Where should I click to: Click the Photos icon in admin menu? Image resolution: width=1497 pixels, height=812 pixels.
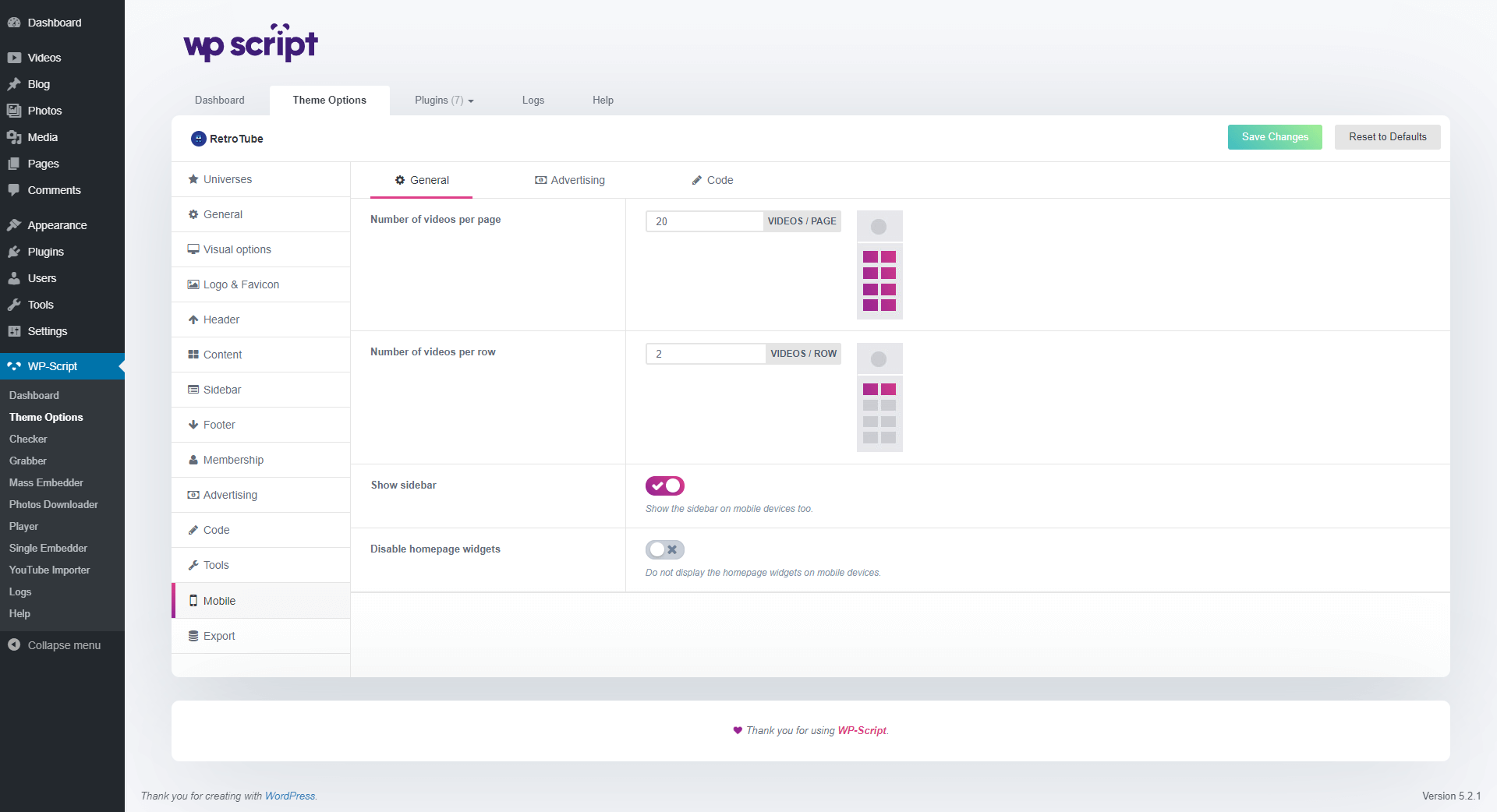[x=14, y=111]
